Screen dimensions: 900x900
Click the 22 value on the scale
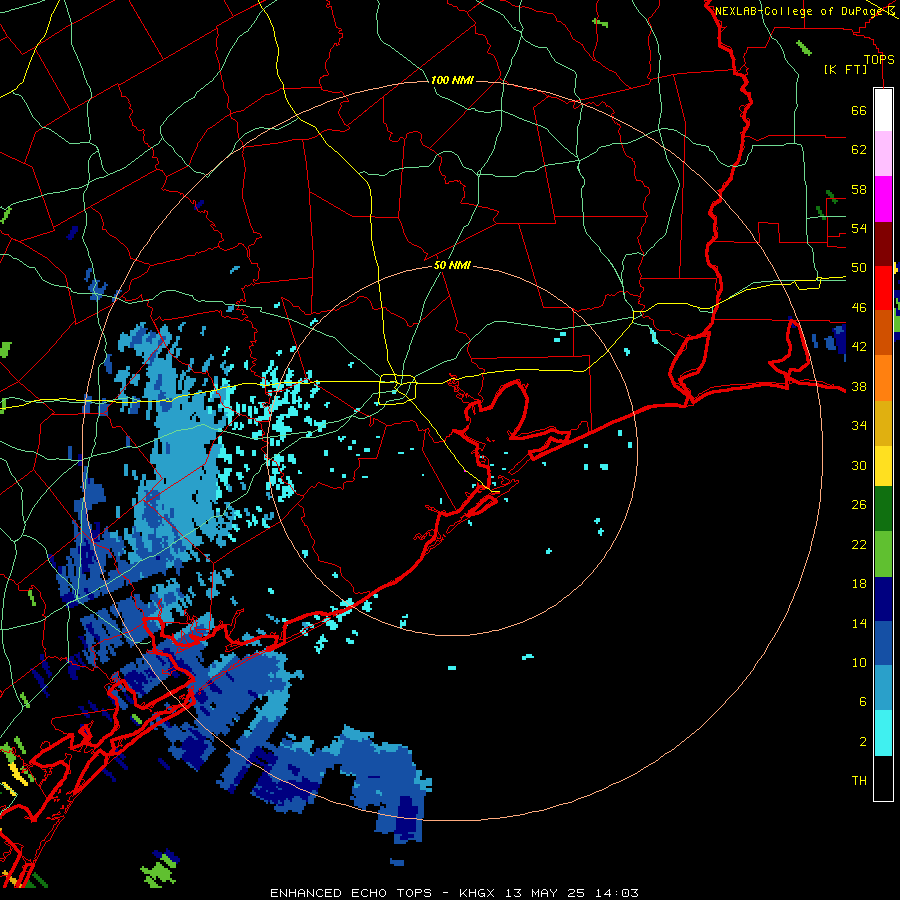click(859, 544)
